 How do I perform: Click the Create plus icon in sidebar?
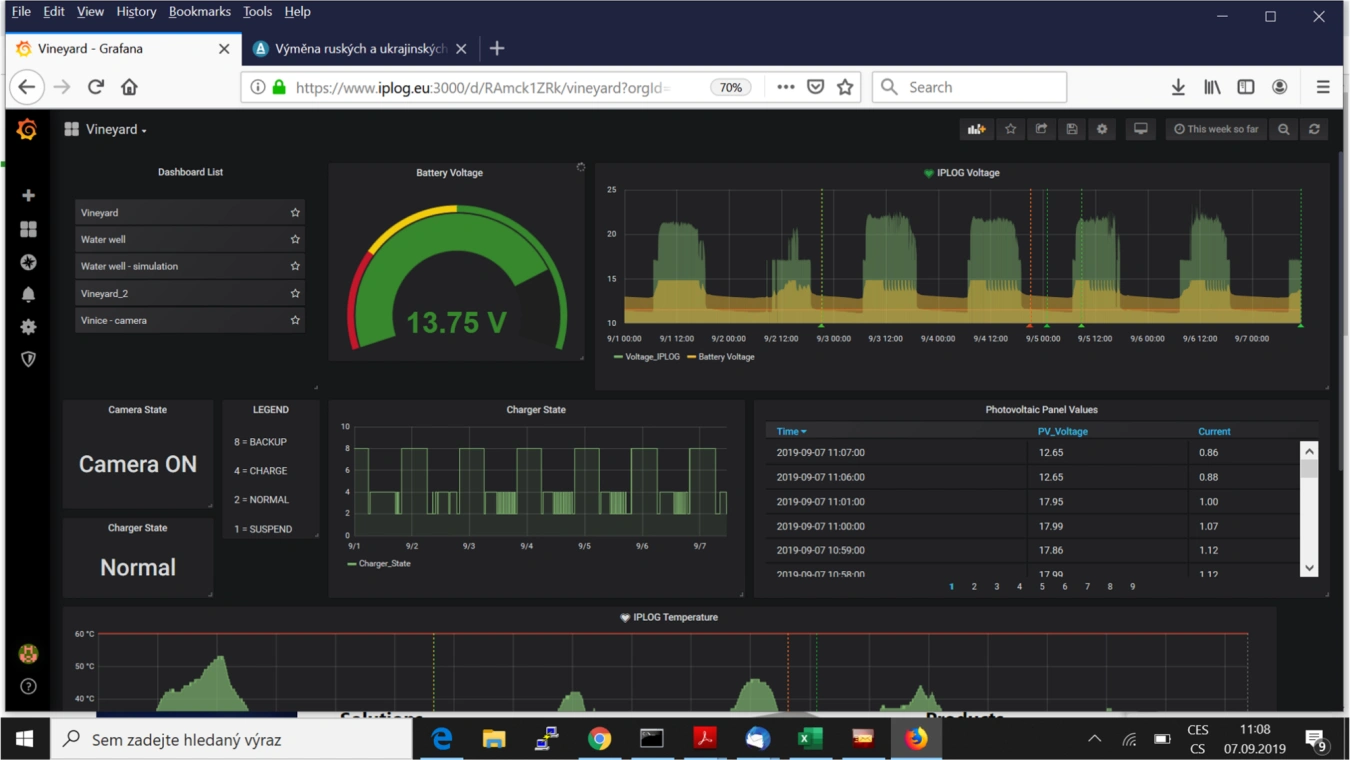[x=28, y=196]
